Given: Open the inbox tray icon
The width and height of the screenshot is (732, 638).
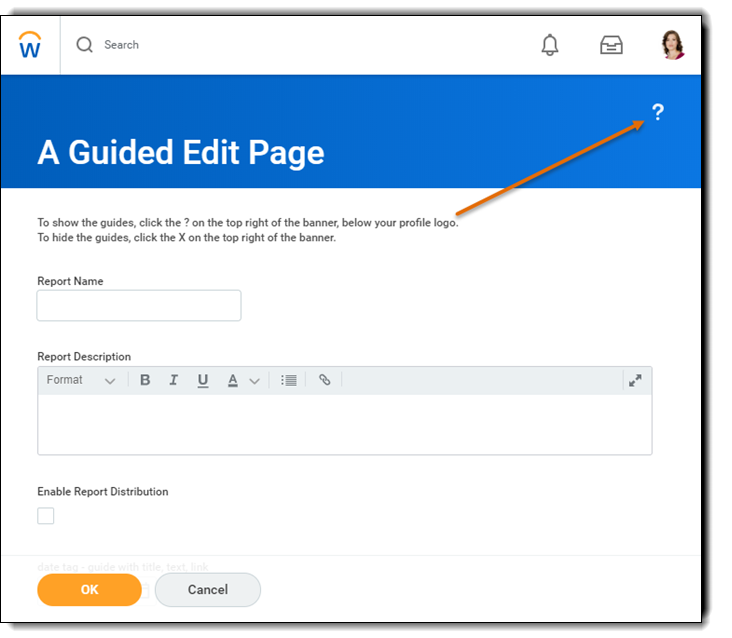Looking at the screenshot, I should pyautogui.click(x=611, y=45).
